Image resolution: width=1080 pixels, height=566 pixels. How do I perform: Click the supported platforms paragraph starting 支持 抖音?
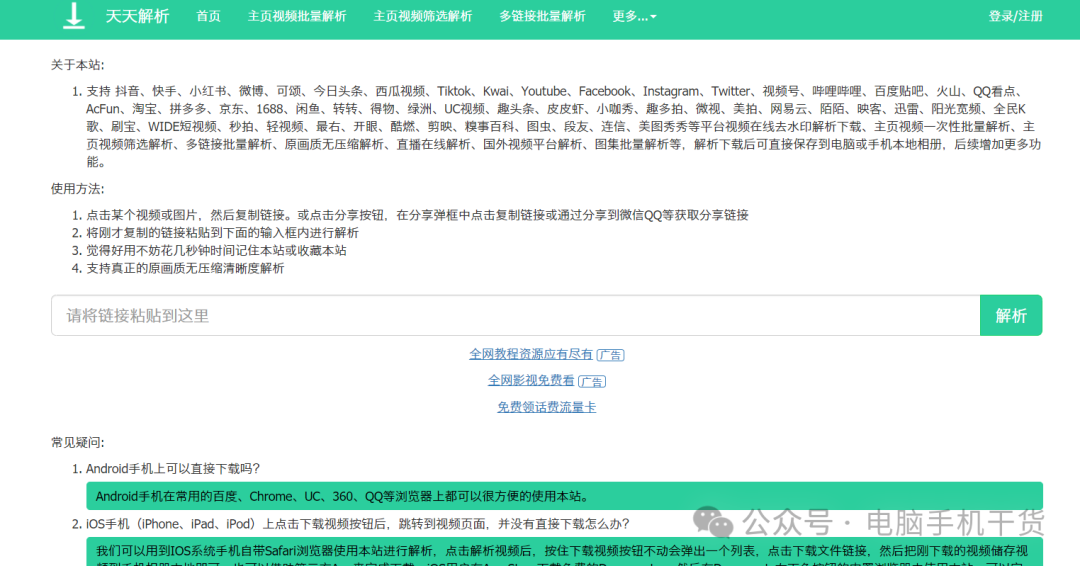pos(563,127)
